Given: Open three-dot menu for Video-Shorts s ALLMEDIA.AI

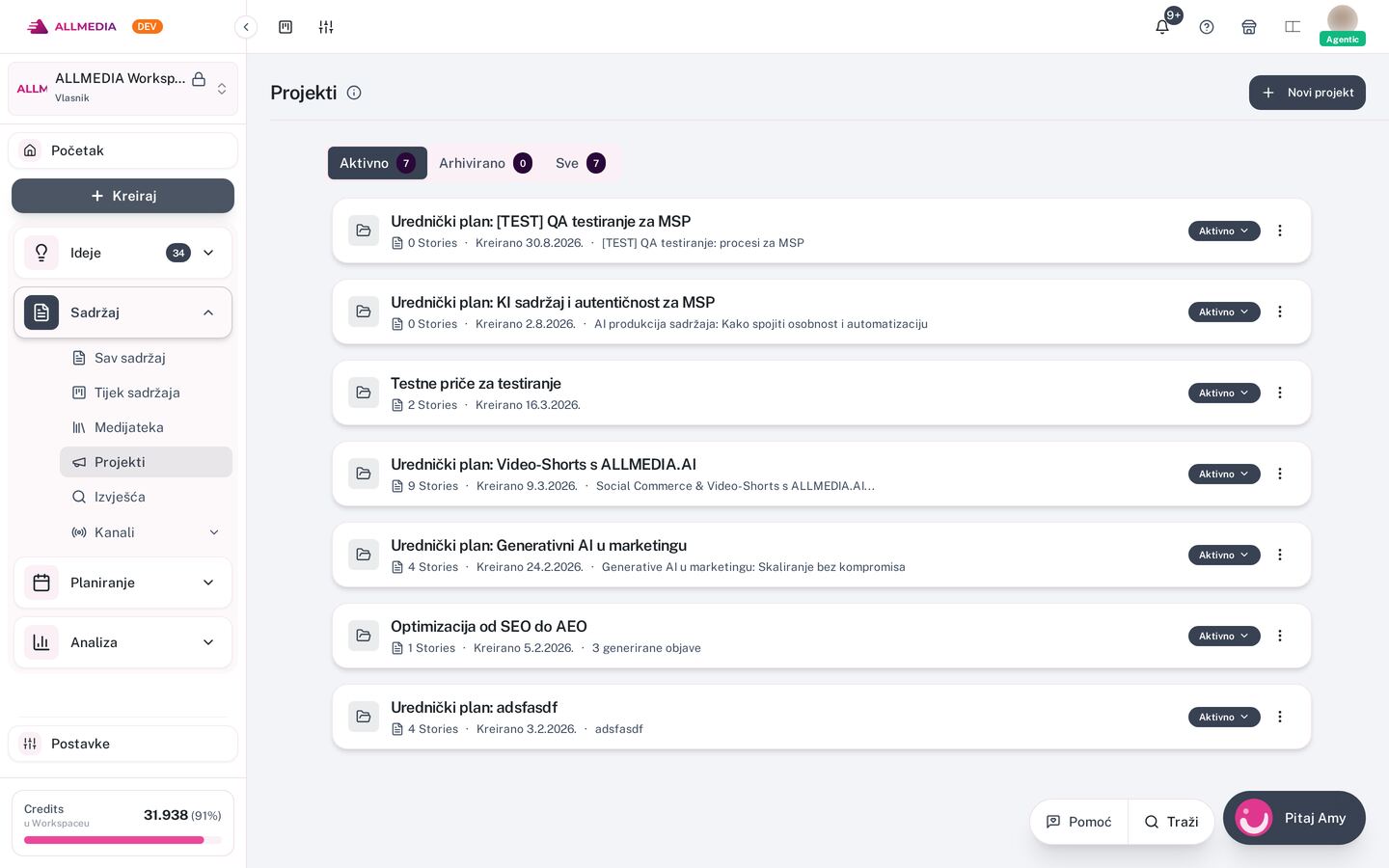Looking at the screenshot, I should point(1280,474).
